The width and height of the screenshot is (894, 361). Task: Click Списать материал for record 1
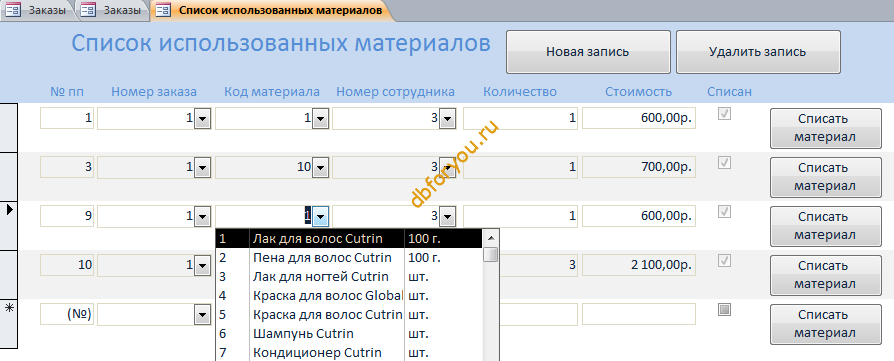825,128
